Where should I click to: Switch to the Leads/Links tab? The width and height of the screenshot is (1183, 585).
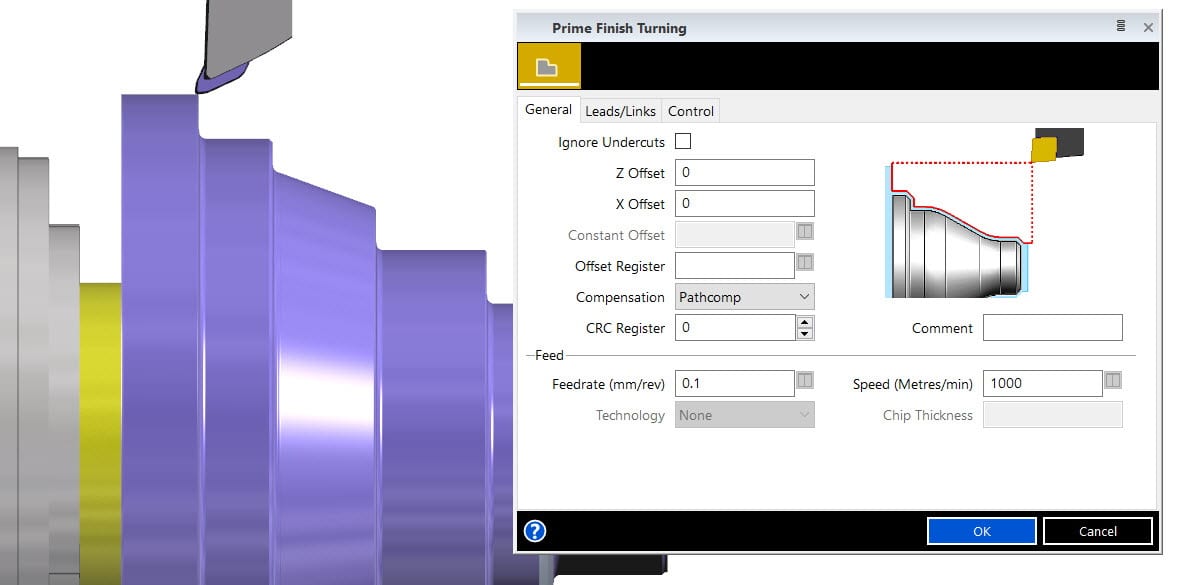click(x=620, y=111)
